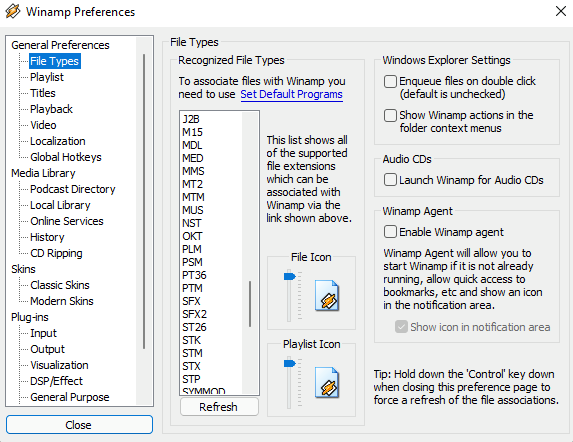The image size is (573, 442).
Task: Open Modern Skins page
Action: (62, 301)
